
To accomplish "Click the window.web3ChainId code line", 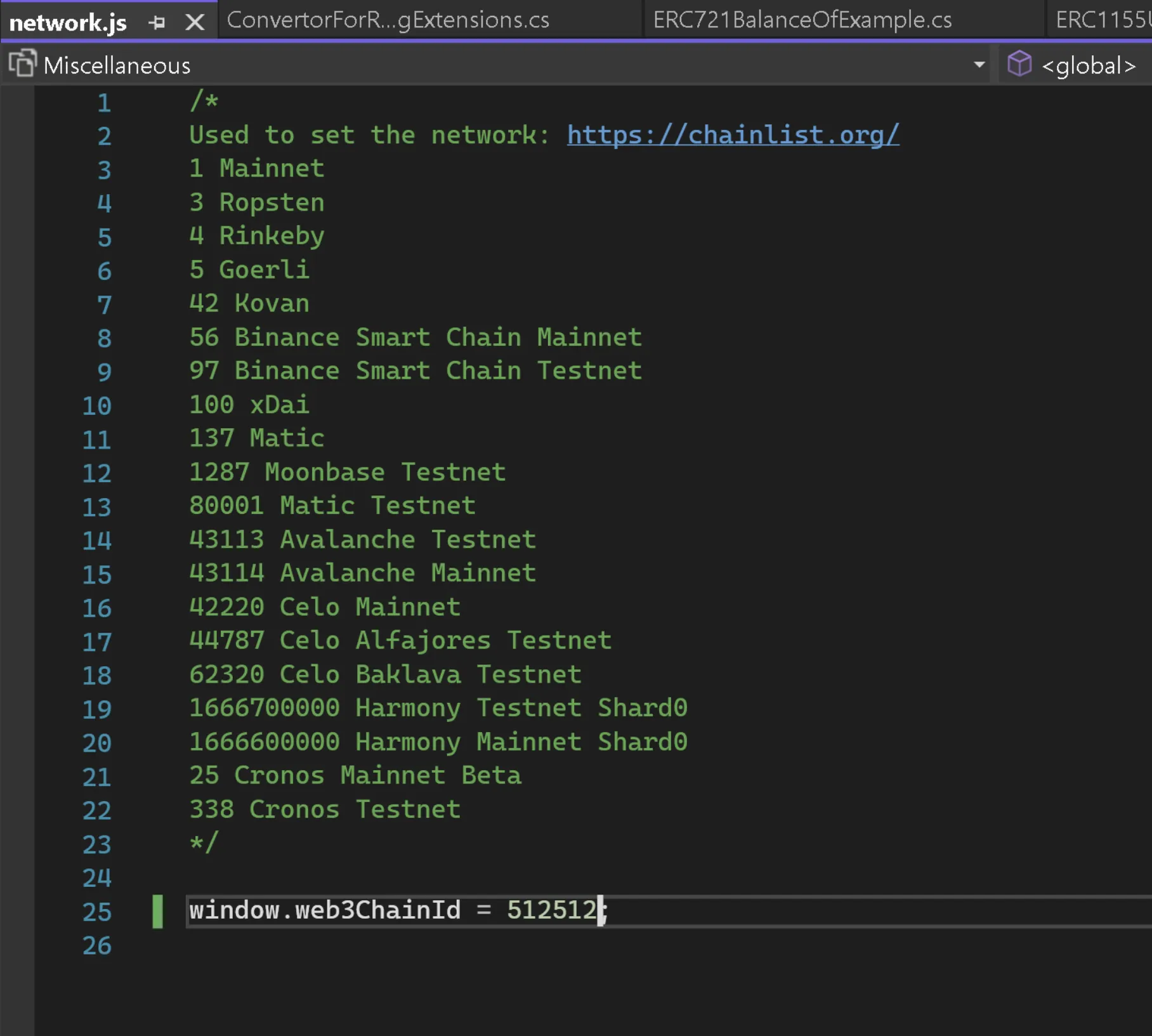I will (398, 910).
